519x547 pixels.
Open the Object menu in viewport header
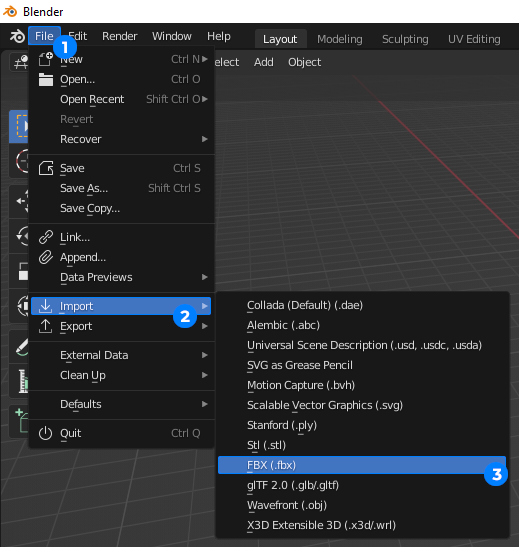(304, 62)
